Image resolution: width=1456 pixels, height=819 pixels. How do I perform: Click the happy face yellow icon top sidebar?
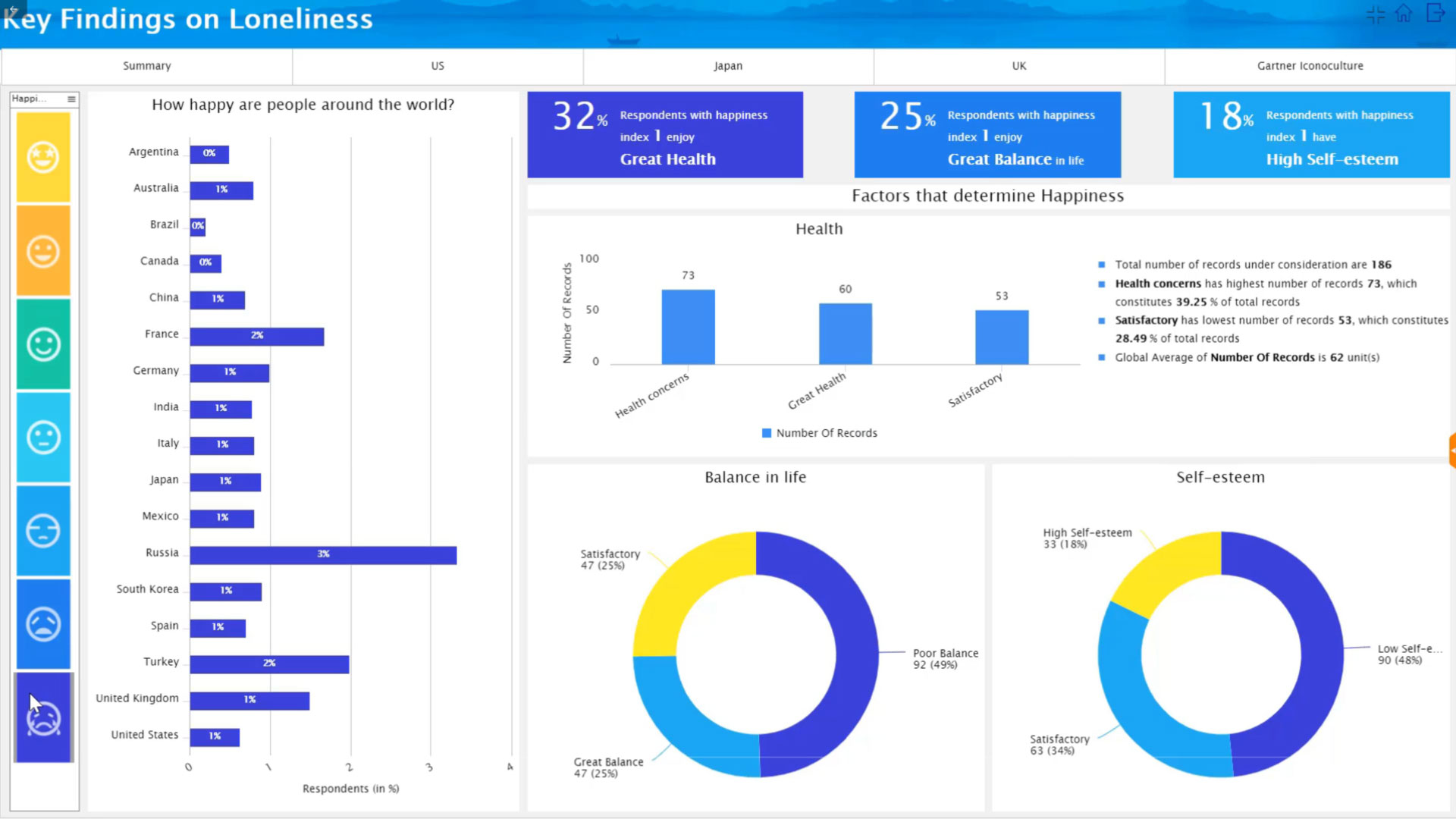43,155
